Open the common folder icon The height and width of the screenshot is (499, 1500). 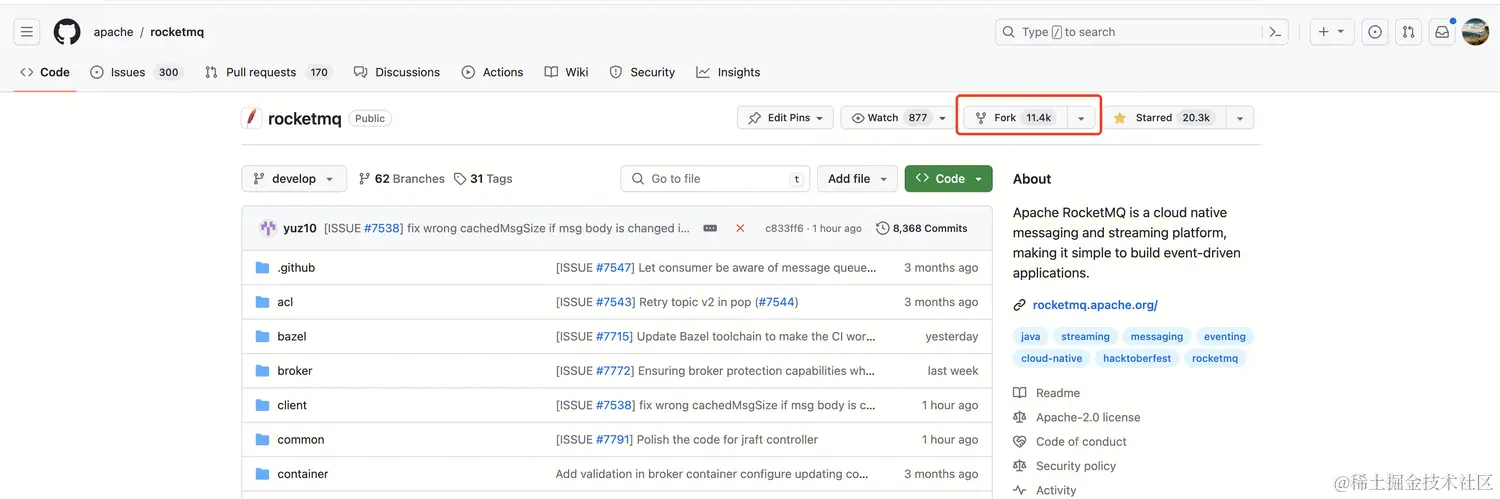point(263,440)
